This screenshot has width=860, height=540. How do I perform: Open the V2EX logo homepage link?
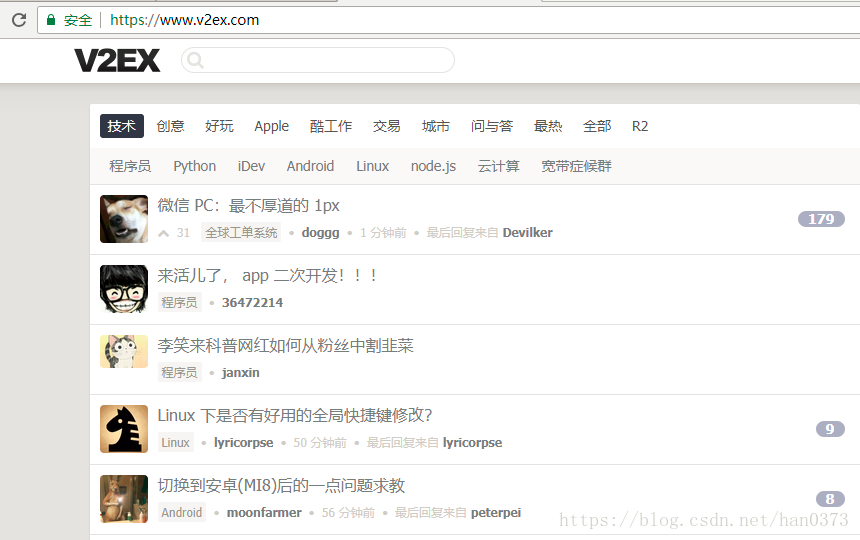click(x=117, y=60)
